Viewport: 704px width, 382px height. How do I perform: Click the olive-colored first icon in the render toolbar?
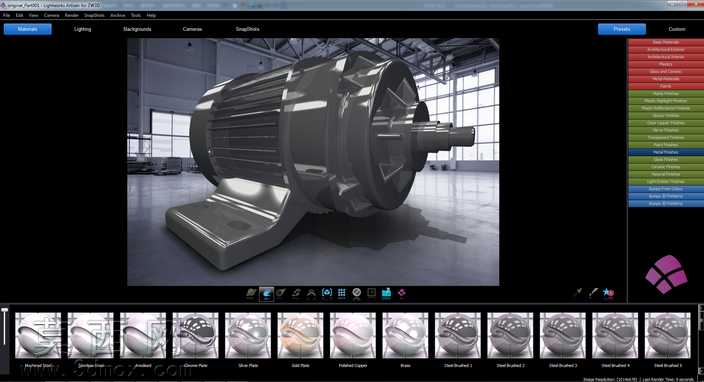point(251,293)
